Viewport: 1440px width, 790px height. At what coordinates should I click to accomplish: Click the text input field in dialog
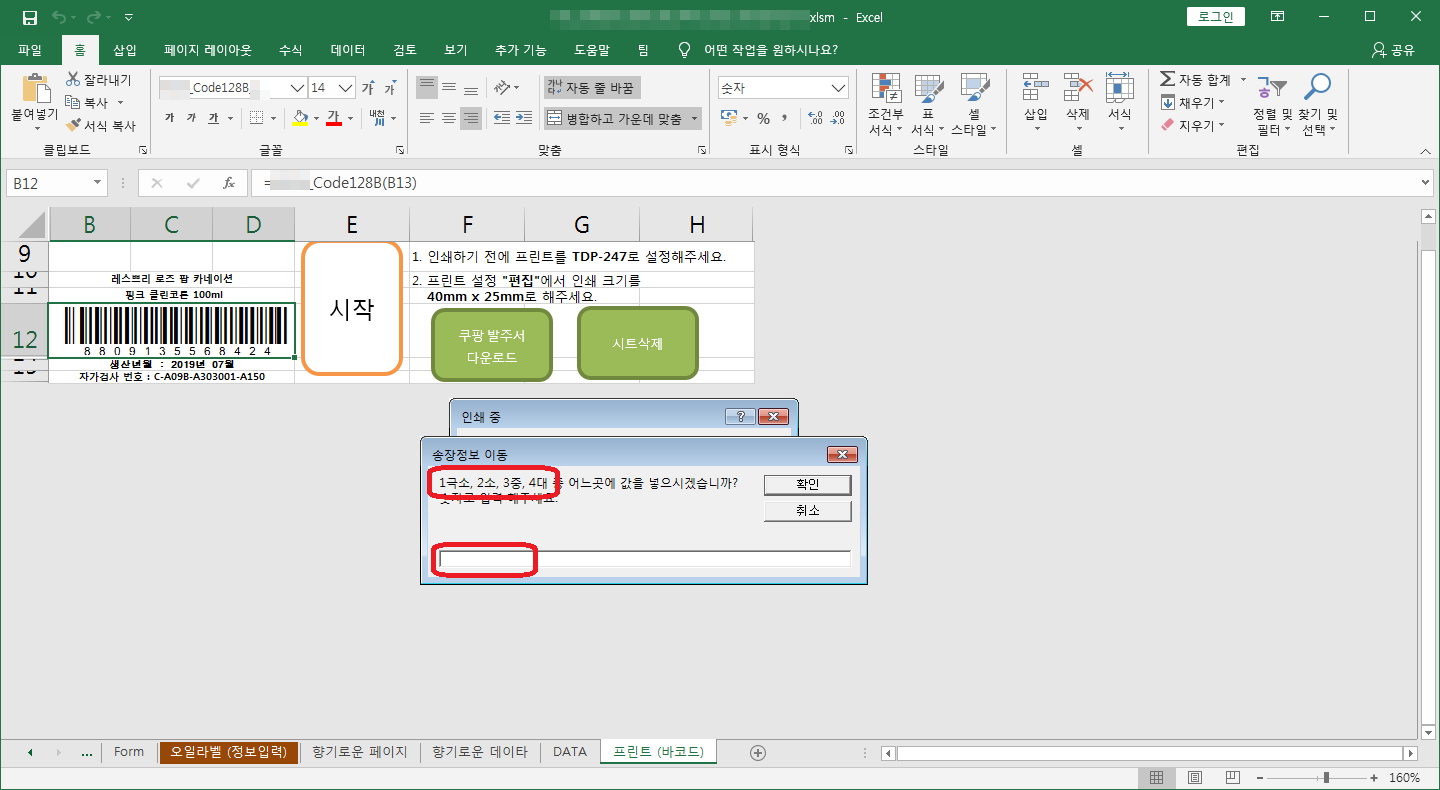coord(644,559)
